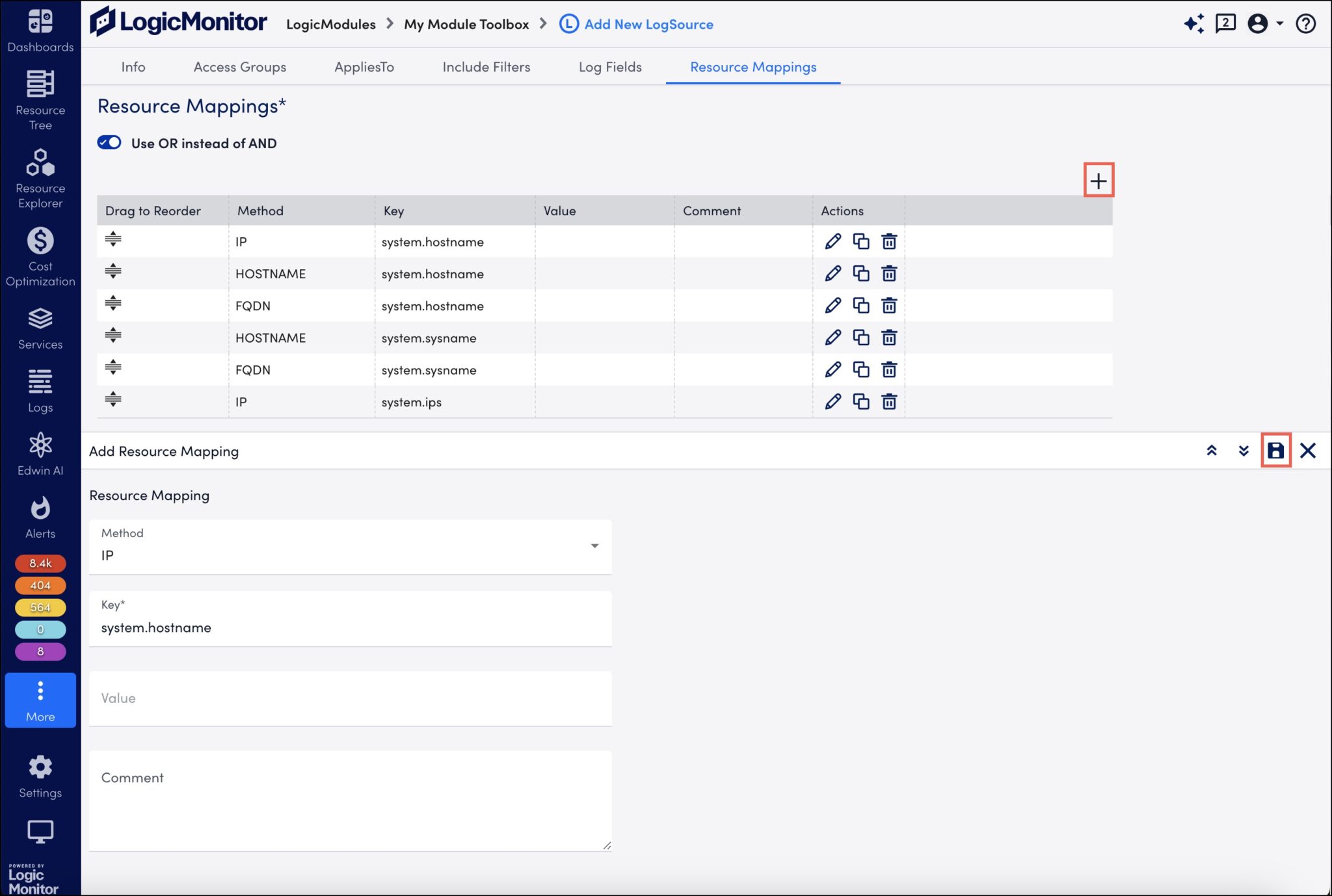Switch to the Include Filters tab
Screen dimensions: 1332x896
486,66
